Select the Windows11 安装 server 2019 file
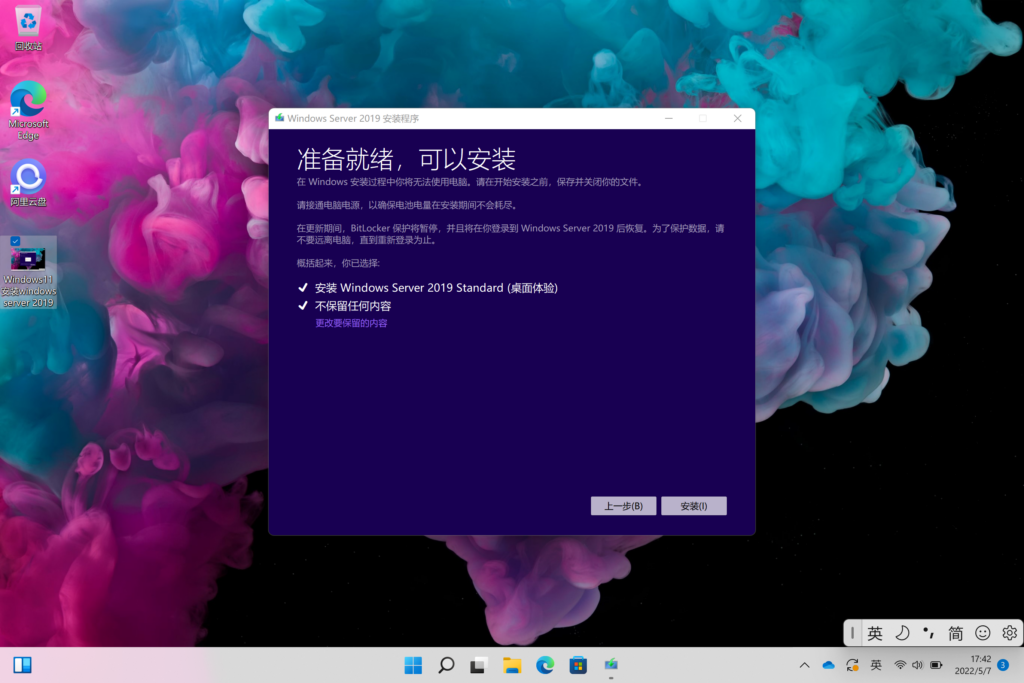The height and width of the screenshot is (683, 1024). [28, 272]
